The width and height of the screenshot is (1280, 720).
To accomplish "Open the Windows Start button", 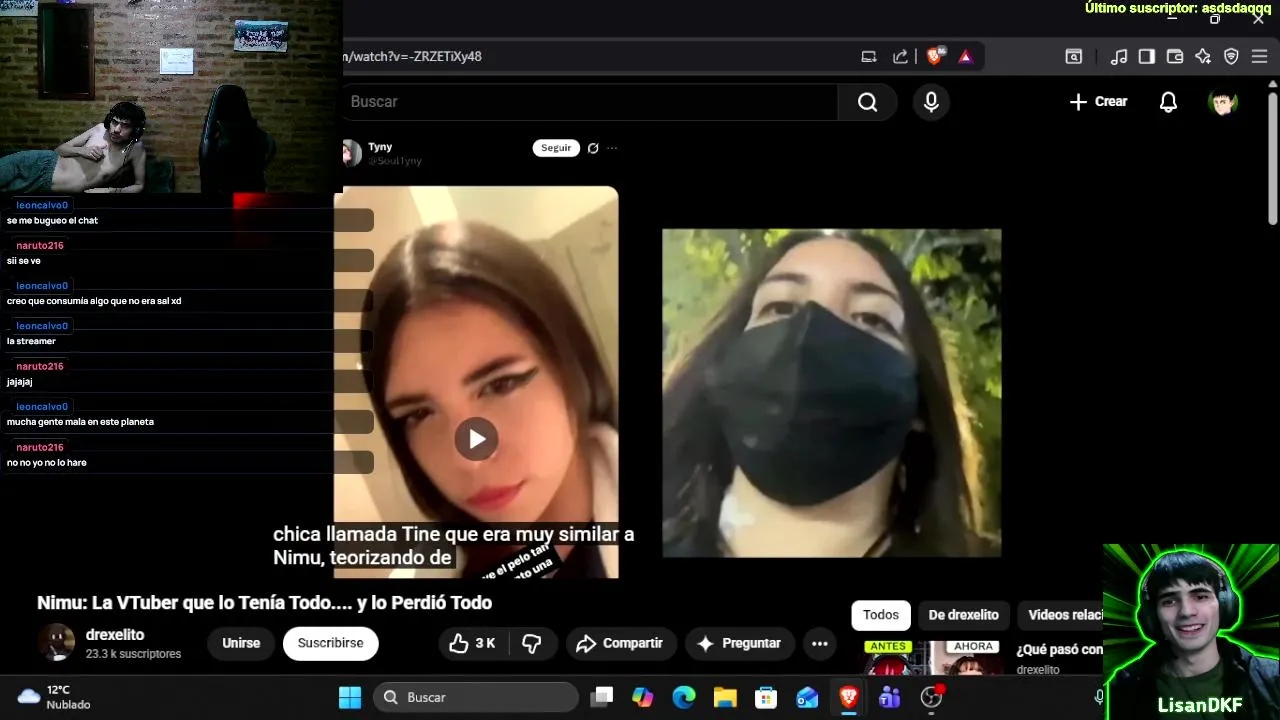I will [x=350, y=698].
